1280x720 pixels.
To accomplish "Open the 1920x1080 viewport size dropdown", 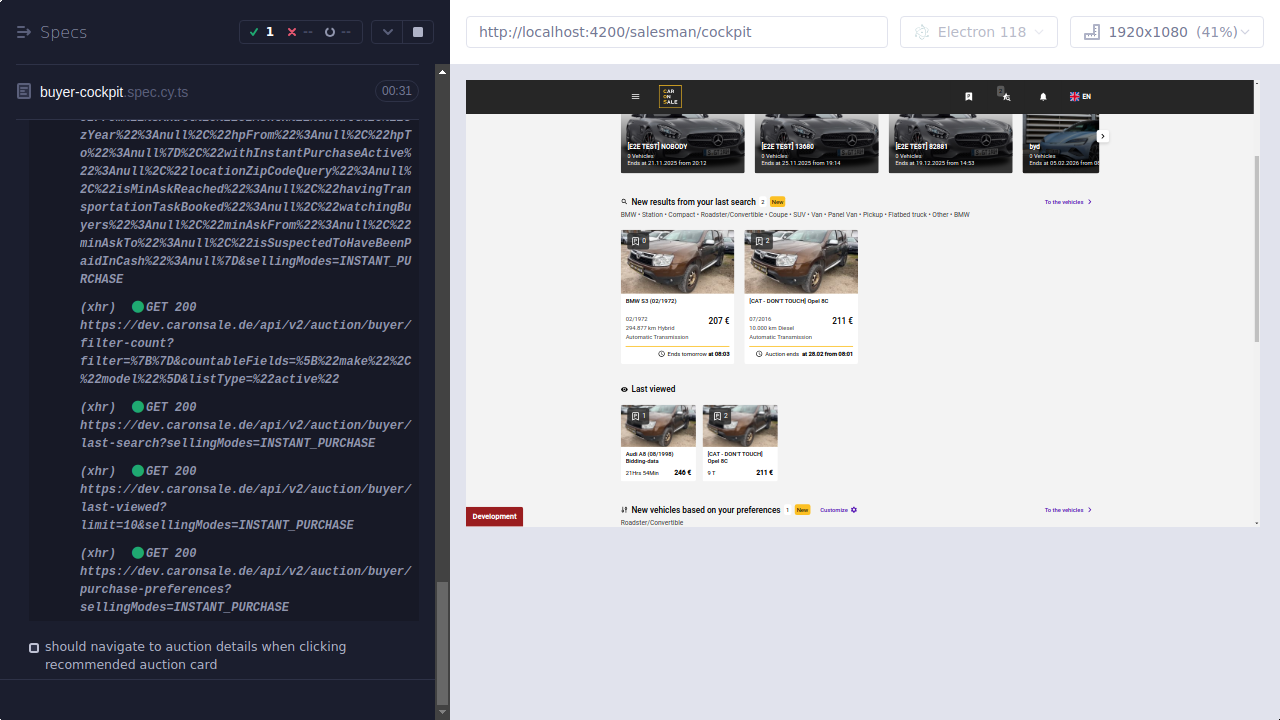I will 1166,32.
